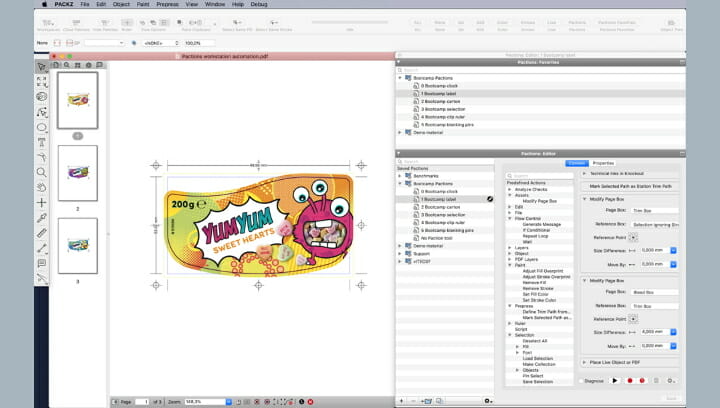The width and height of the screenshot is (720, 408).
Task: Click the first red record button
Action: [x=630, y=380]
